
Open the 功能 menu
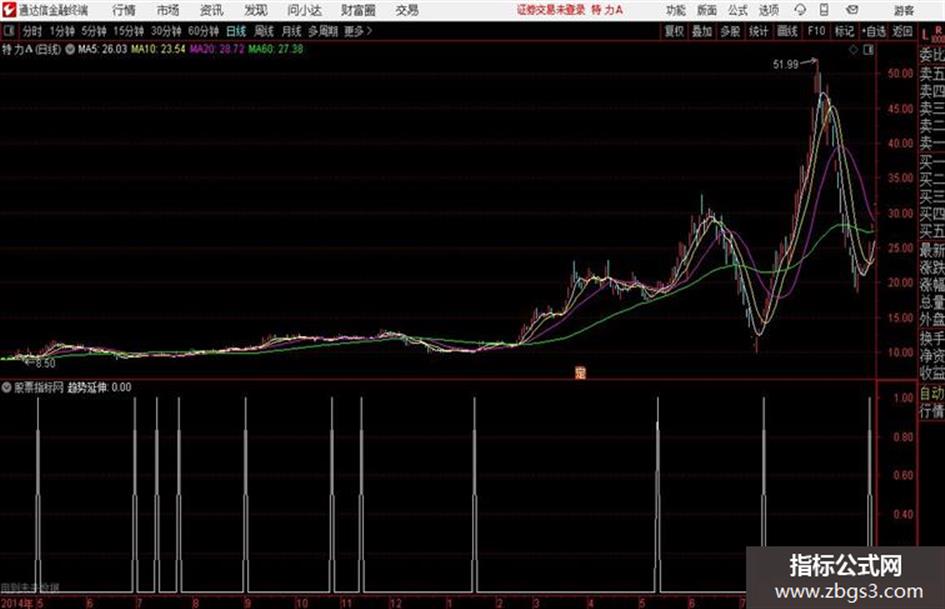tap(676, 10)
